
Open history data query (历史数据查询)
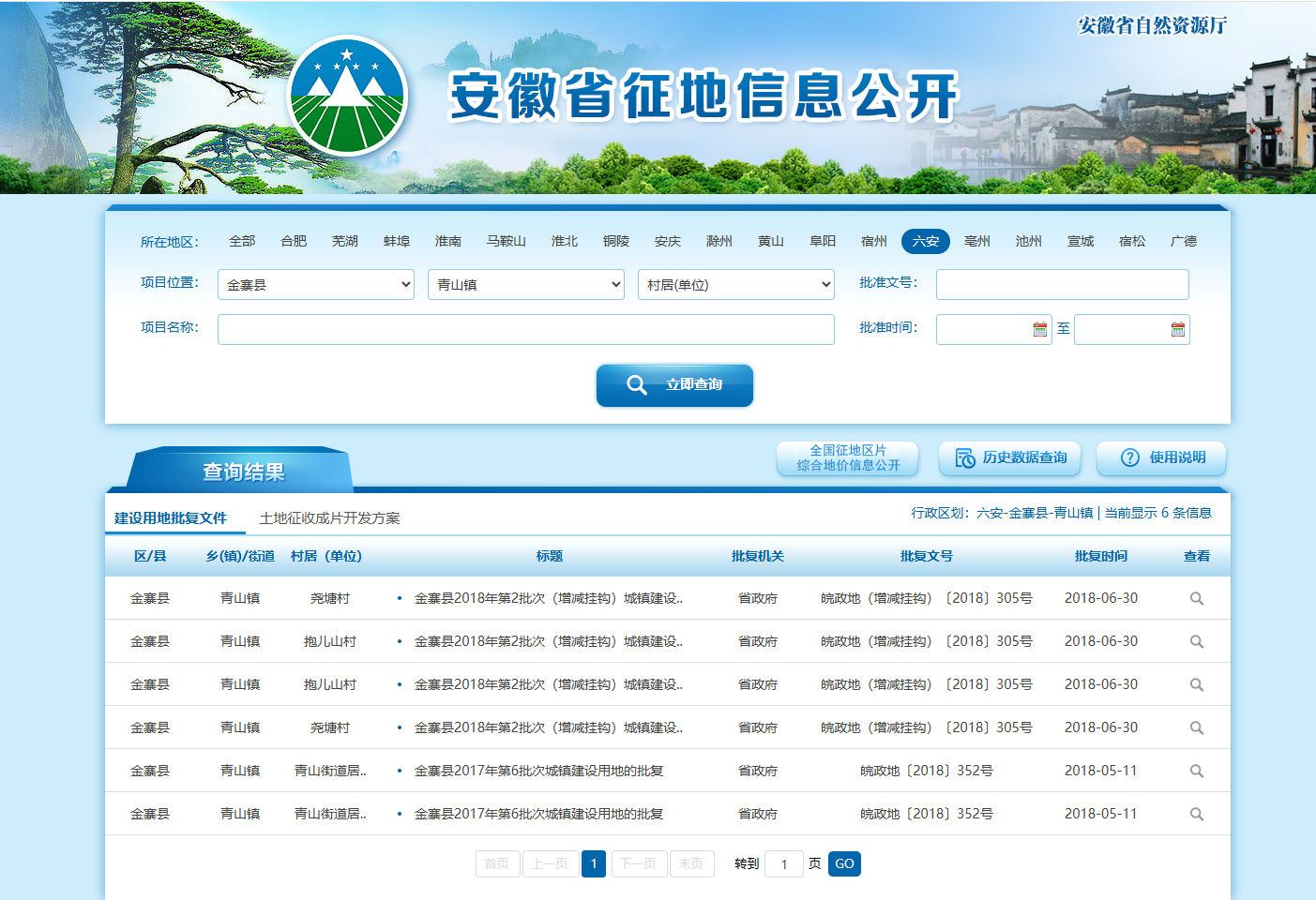1010,457
